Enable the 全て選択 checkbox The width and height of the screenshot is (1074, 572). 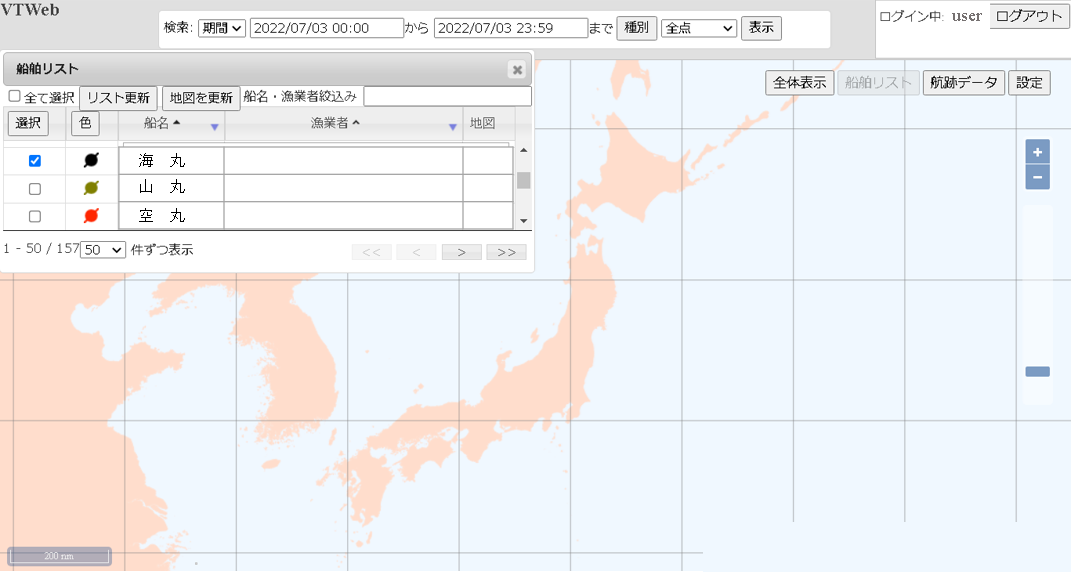(x=15, y=96)
